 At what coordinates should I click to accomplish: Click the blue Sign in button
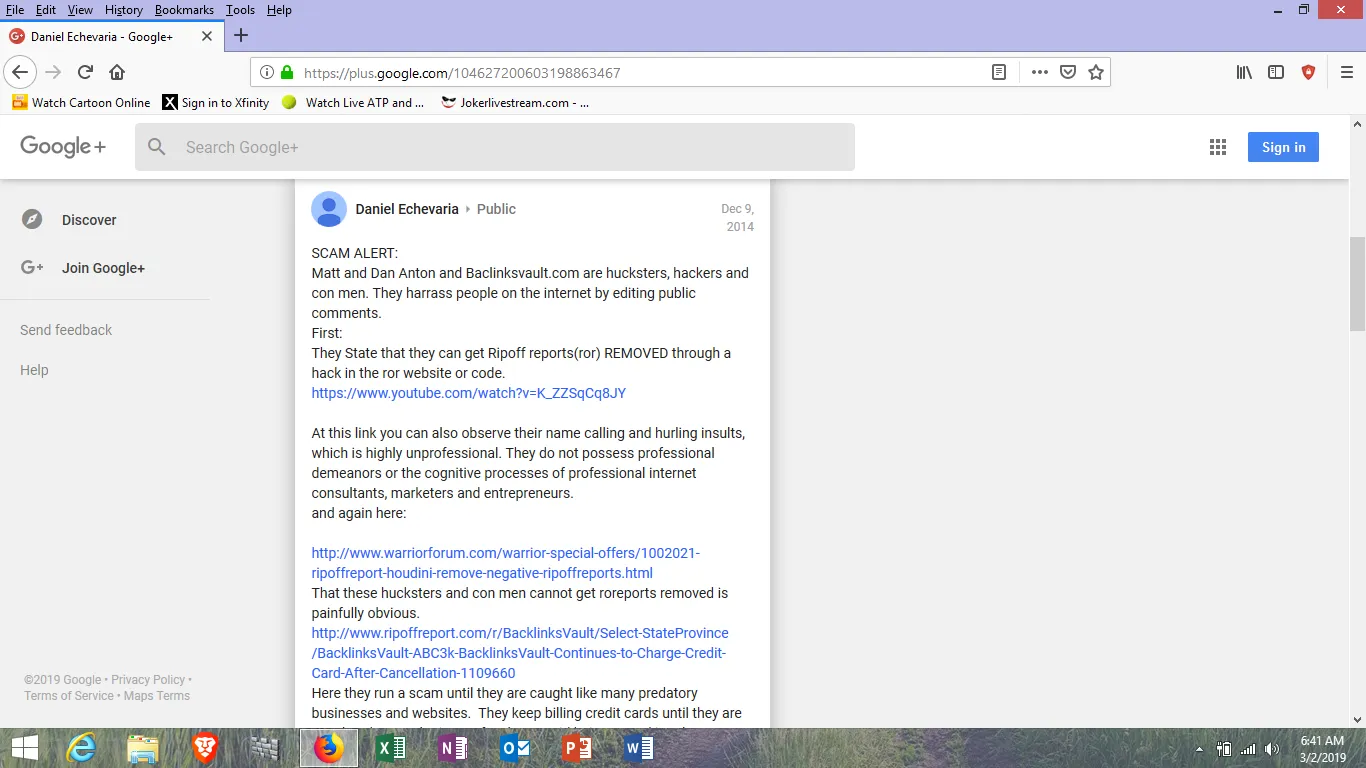[x=1283, y=147]
